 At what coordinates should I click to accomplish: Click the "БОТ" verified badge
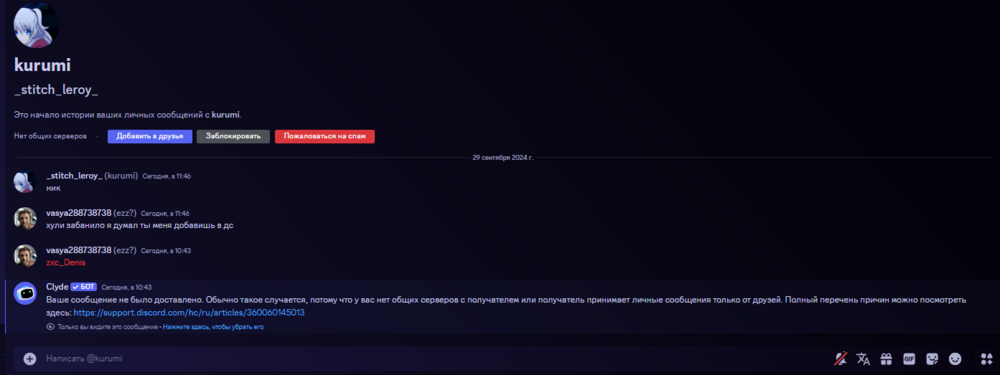click(84, 287)
